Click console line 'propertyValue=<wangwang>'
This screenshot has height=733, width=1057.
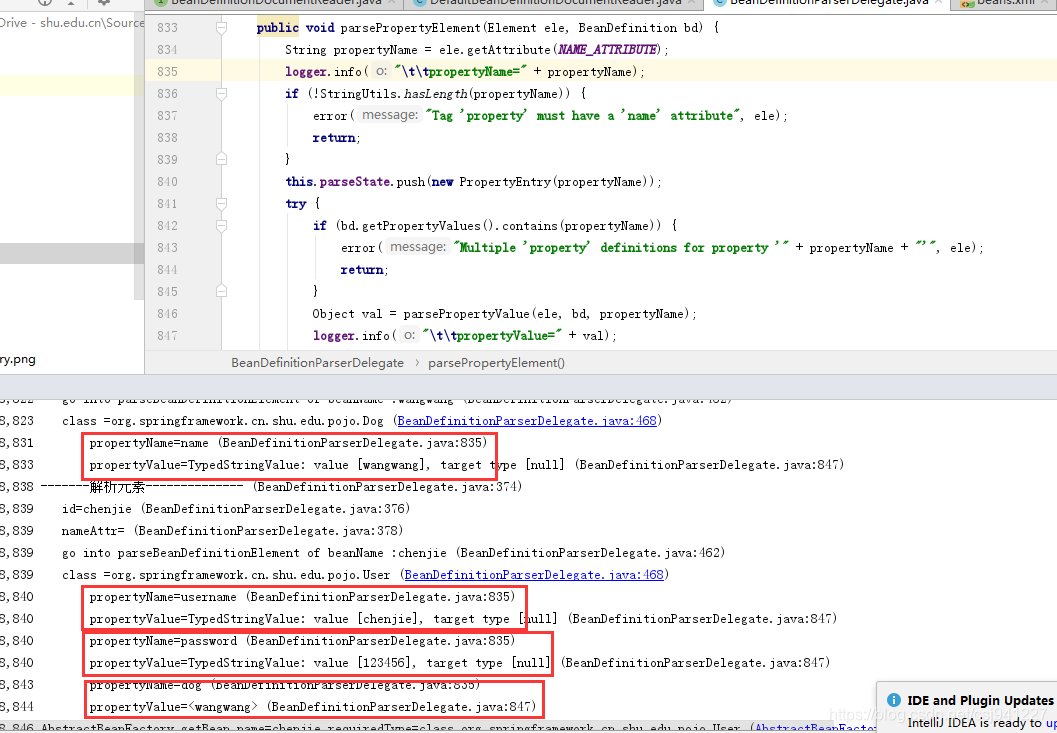313,707
